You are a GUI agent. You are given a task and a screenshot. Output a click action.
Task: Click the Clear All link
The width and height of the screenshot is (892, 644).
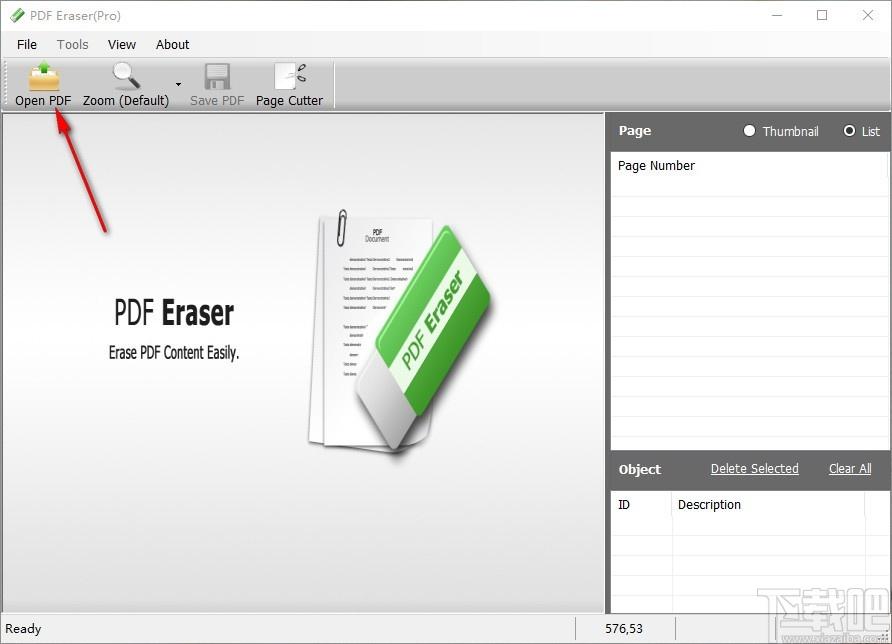[850, 469]
